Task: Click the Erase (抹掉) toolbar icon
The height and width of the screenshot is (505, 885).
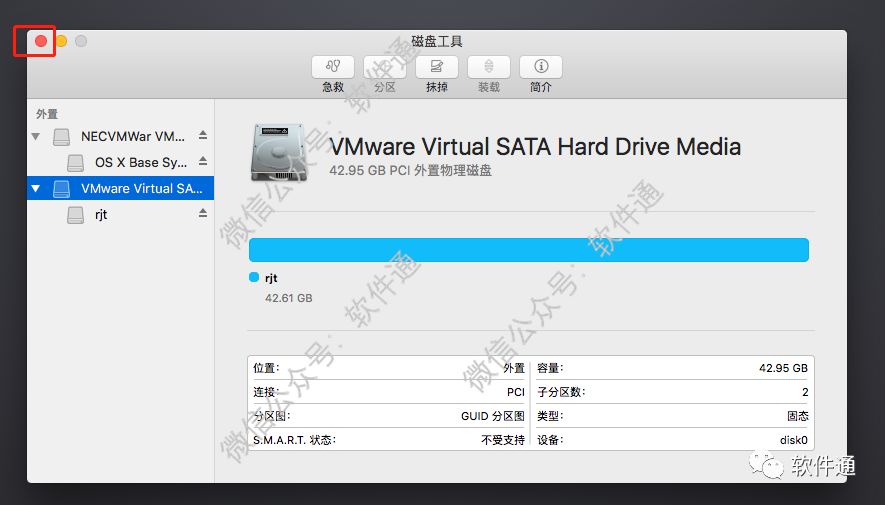Action: [437, 67]
